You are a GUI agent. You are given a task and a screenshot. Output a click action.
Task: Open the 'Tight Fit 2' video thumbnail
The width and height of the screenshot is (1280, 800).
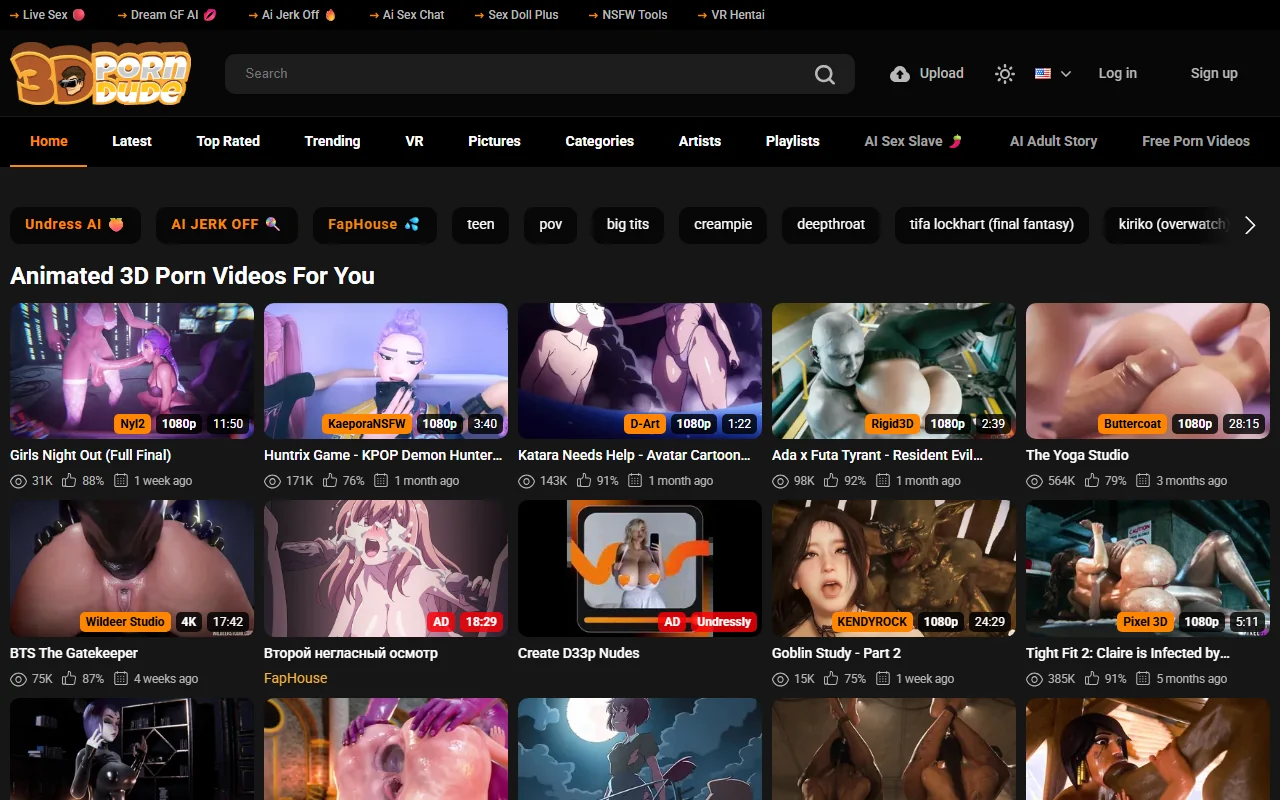[1147, 568]
